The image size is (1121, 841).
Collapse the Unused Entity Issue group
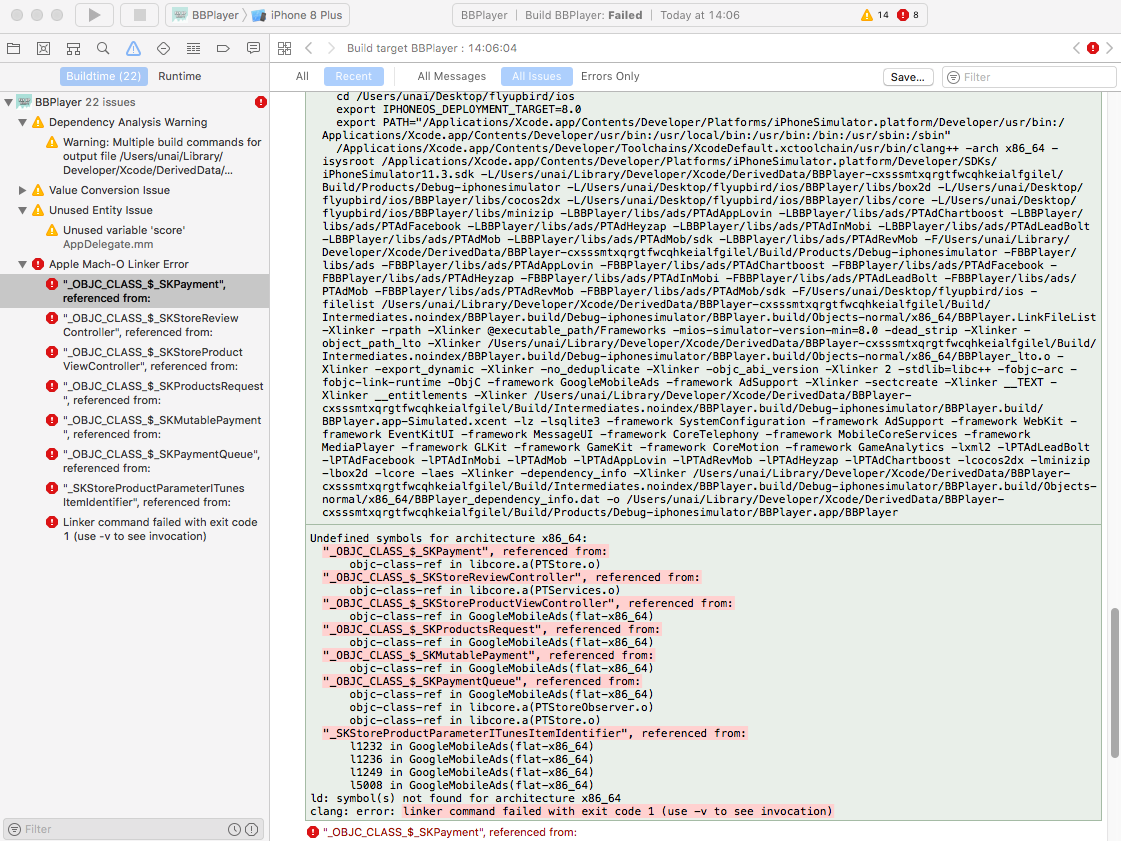click(23, 210)
